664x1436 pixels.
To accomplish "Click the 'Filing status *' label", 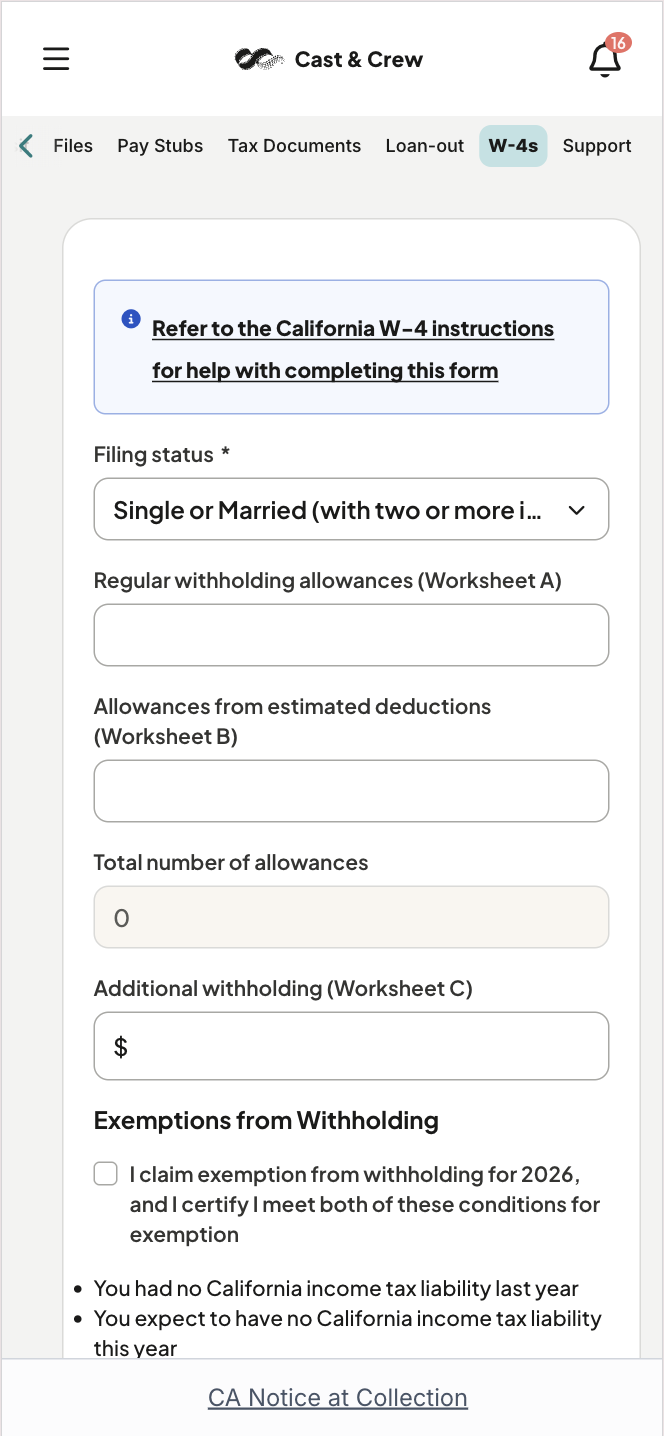I will pos(162,455).
